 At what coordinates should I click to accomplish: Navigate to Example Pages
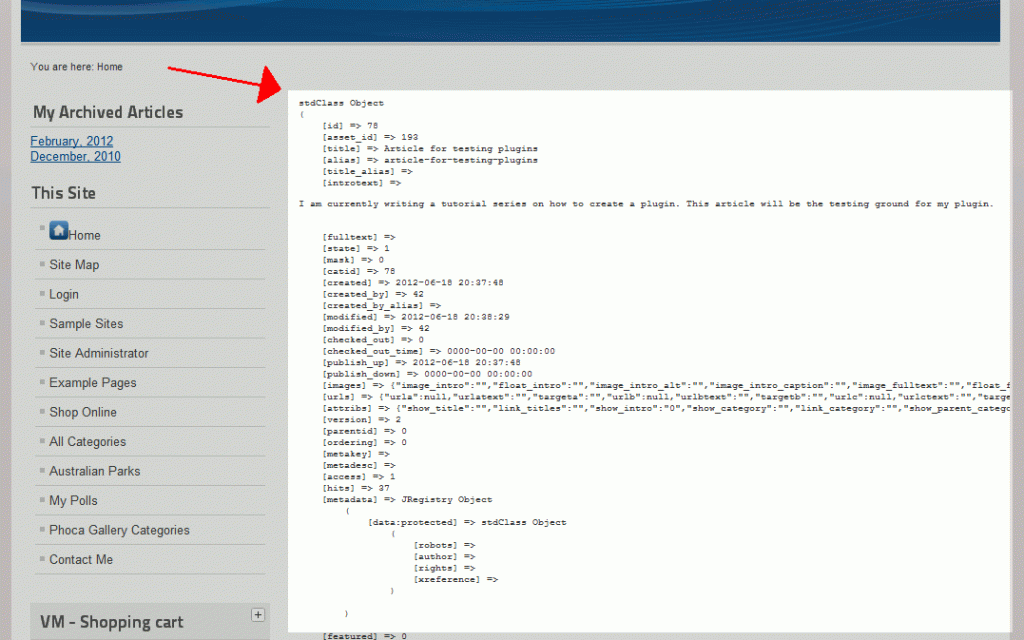tap(92, 383)
